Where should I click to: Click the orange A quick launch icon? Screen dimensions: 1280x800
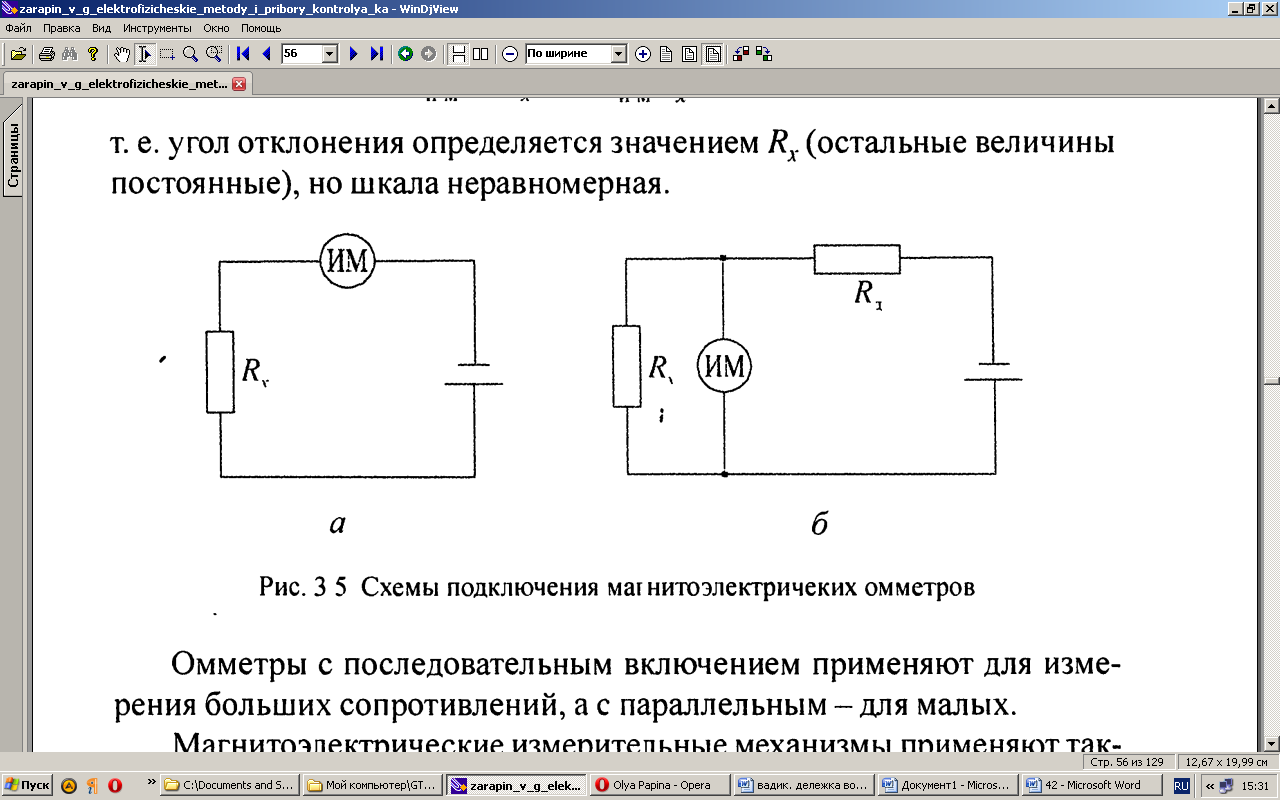[x=69, y=785]
